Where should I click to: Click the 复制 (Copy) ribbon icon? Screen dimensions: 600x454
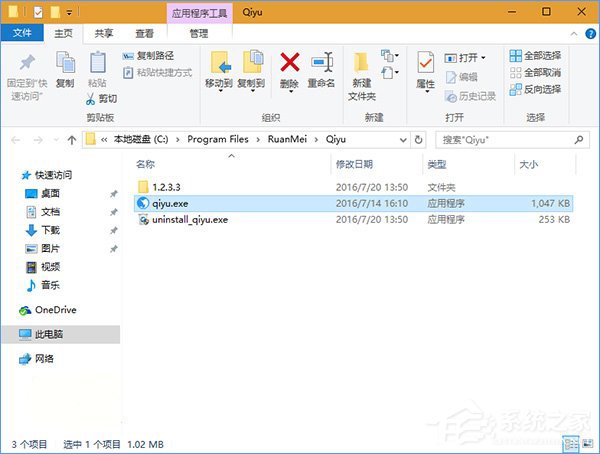[65, 68]
